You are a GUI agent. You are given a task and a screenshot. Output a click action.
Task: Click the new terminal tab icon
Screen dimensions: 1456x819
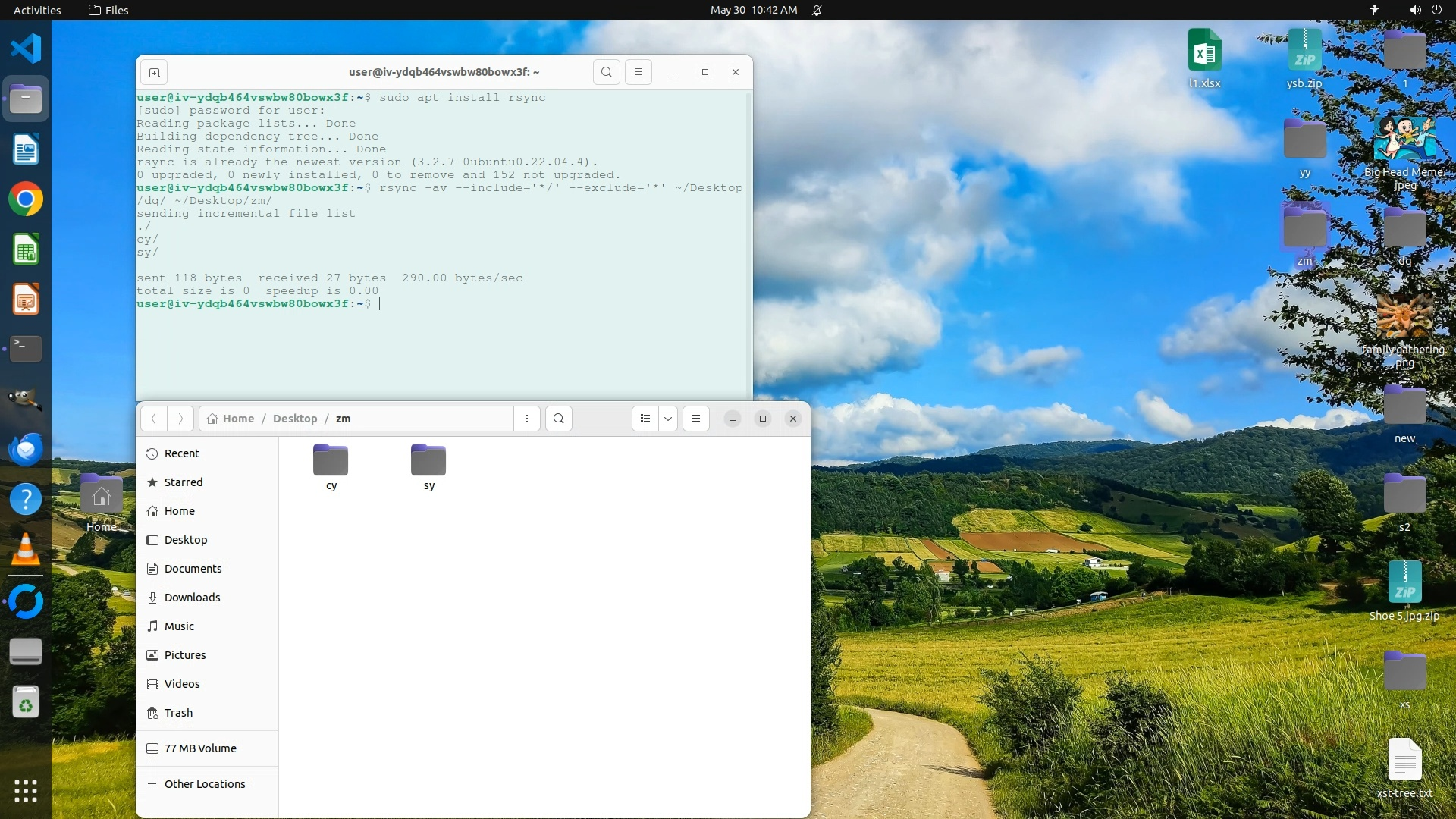pos(154,72)
